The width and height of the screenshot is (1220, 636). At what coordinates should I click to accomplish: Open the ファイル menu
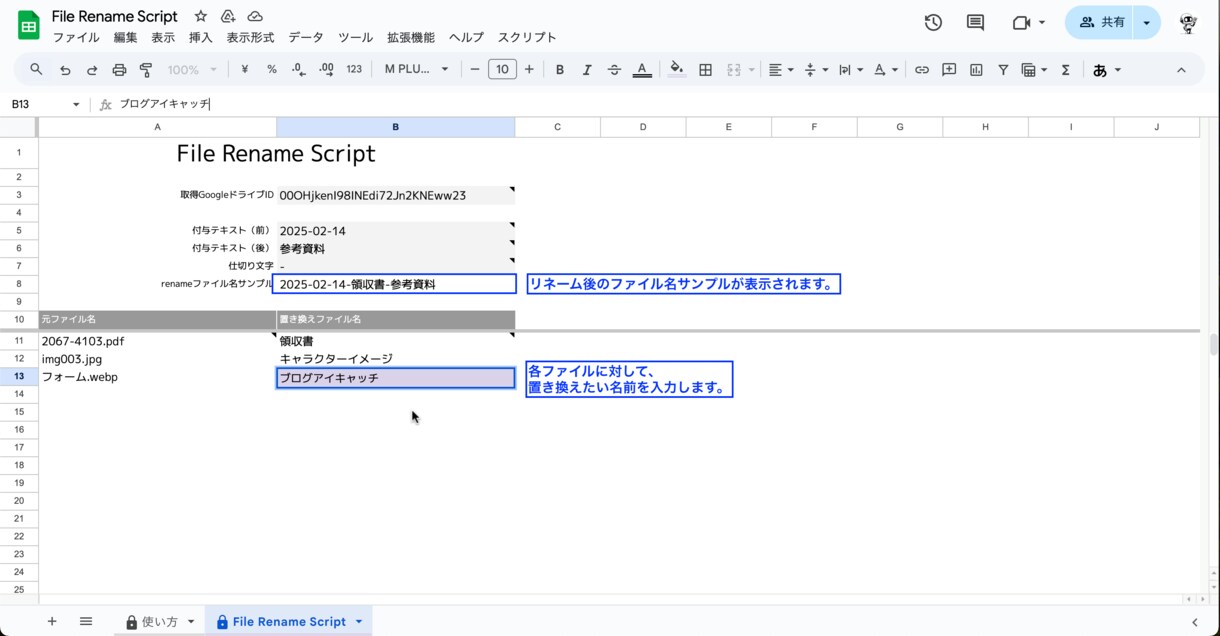tap(76, 37)
